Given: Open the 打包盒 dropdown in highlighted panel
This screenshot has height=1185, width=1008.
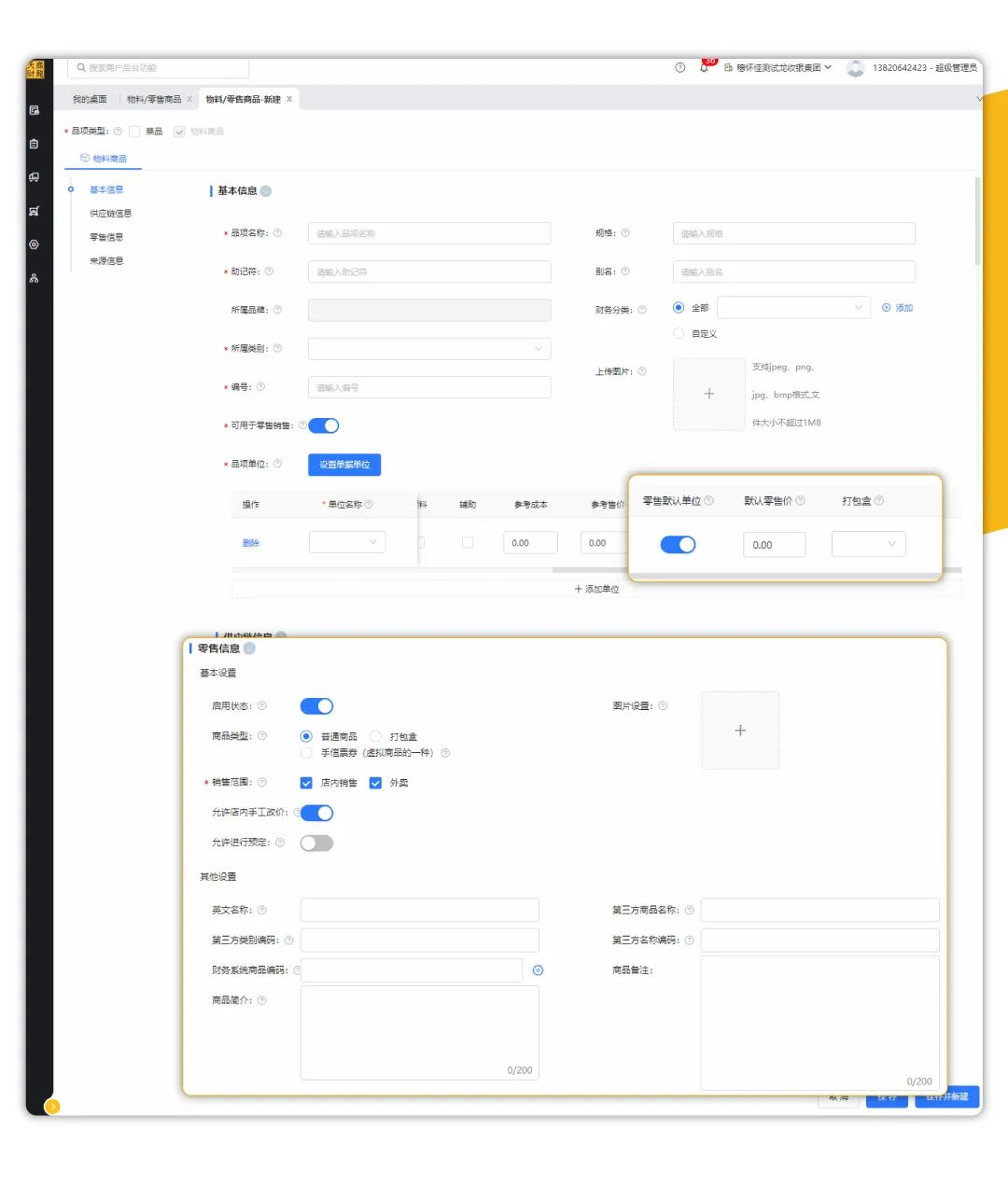Looking at the screenshot, I should (x=869, y=544).
